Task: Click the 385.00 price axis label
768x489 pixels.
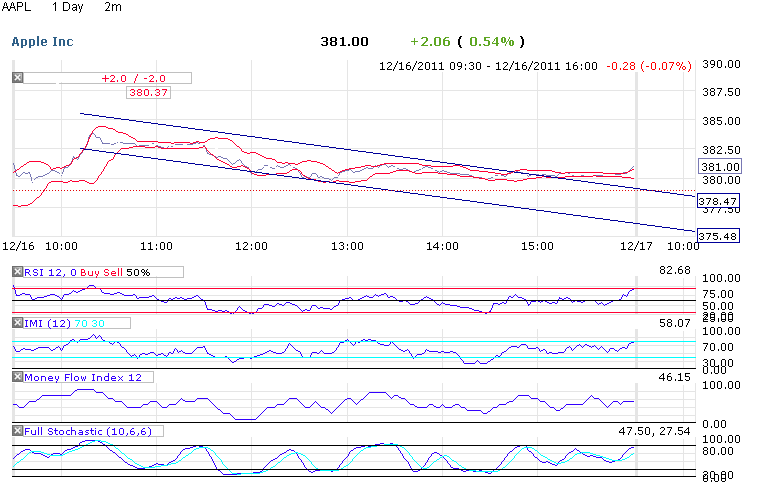Action: (x=721, y=121)
